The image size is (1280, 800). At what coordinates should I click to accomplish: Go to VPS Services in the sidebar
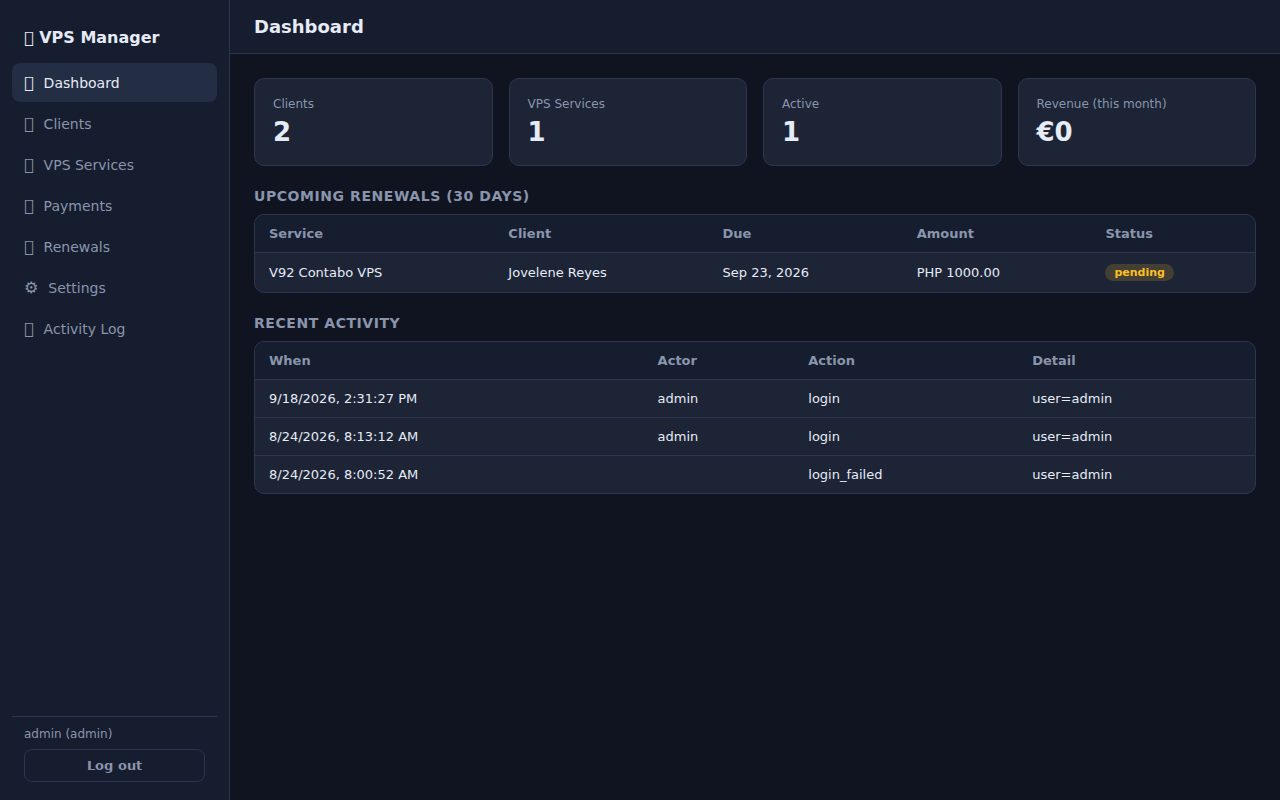114,165
